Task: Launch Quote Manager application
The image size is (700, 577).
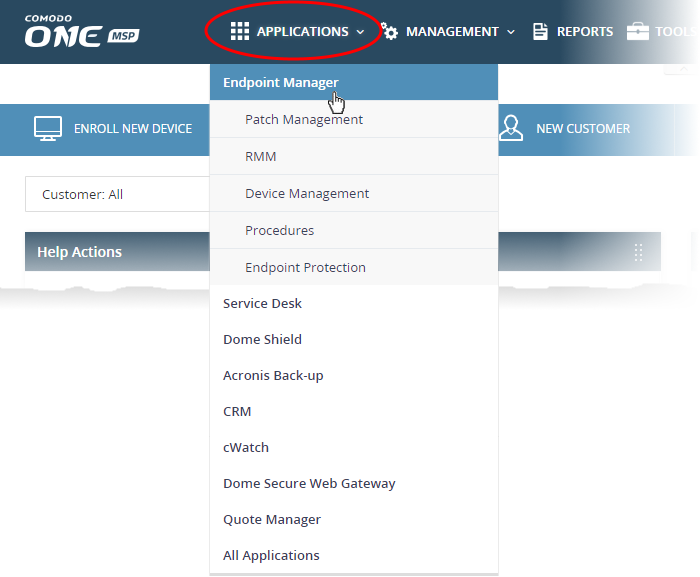Action: tap(354, 519)
